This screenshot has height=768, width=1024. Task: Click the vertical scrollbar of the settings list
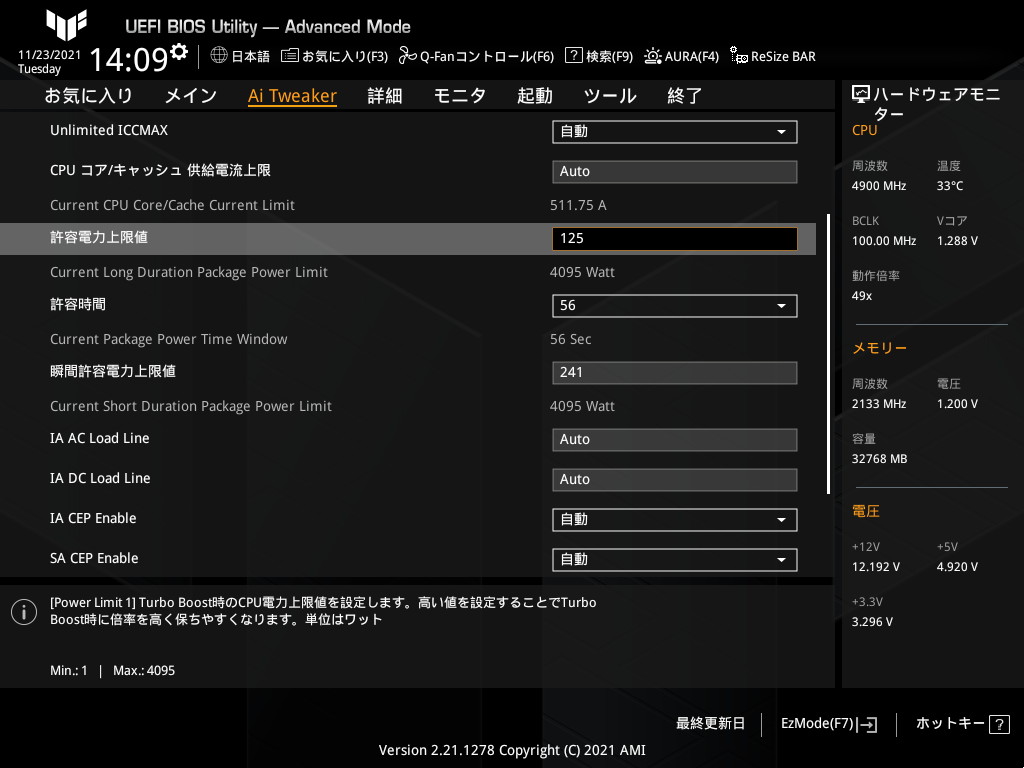coord(828,353)
